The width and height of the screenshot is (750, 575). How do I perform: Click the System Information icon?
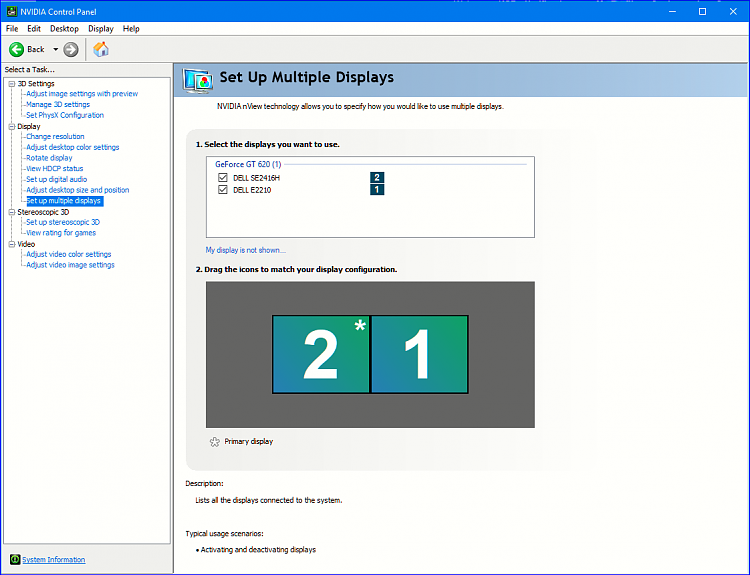click(x=15, y=559)
